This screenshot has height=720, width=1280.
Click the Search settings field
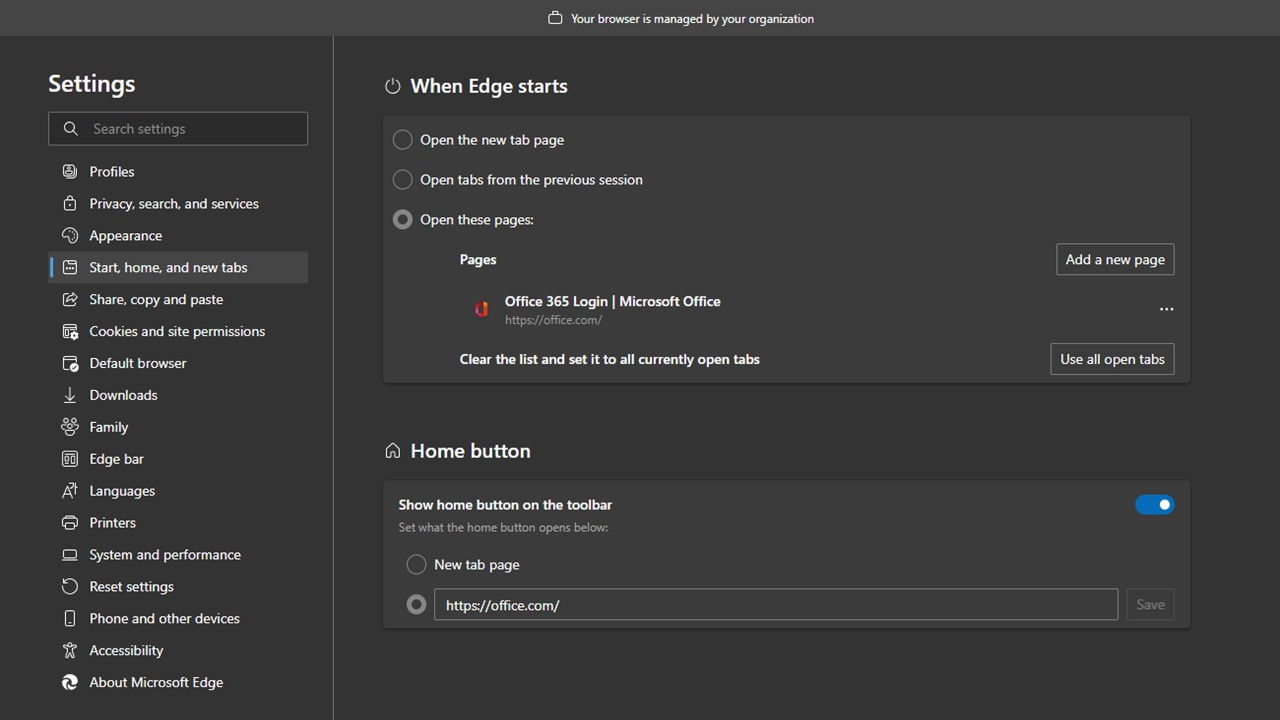(178, 129)
